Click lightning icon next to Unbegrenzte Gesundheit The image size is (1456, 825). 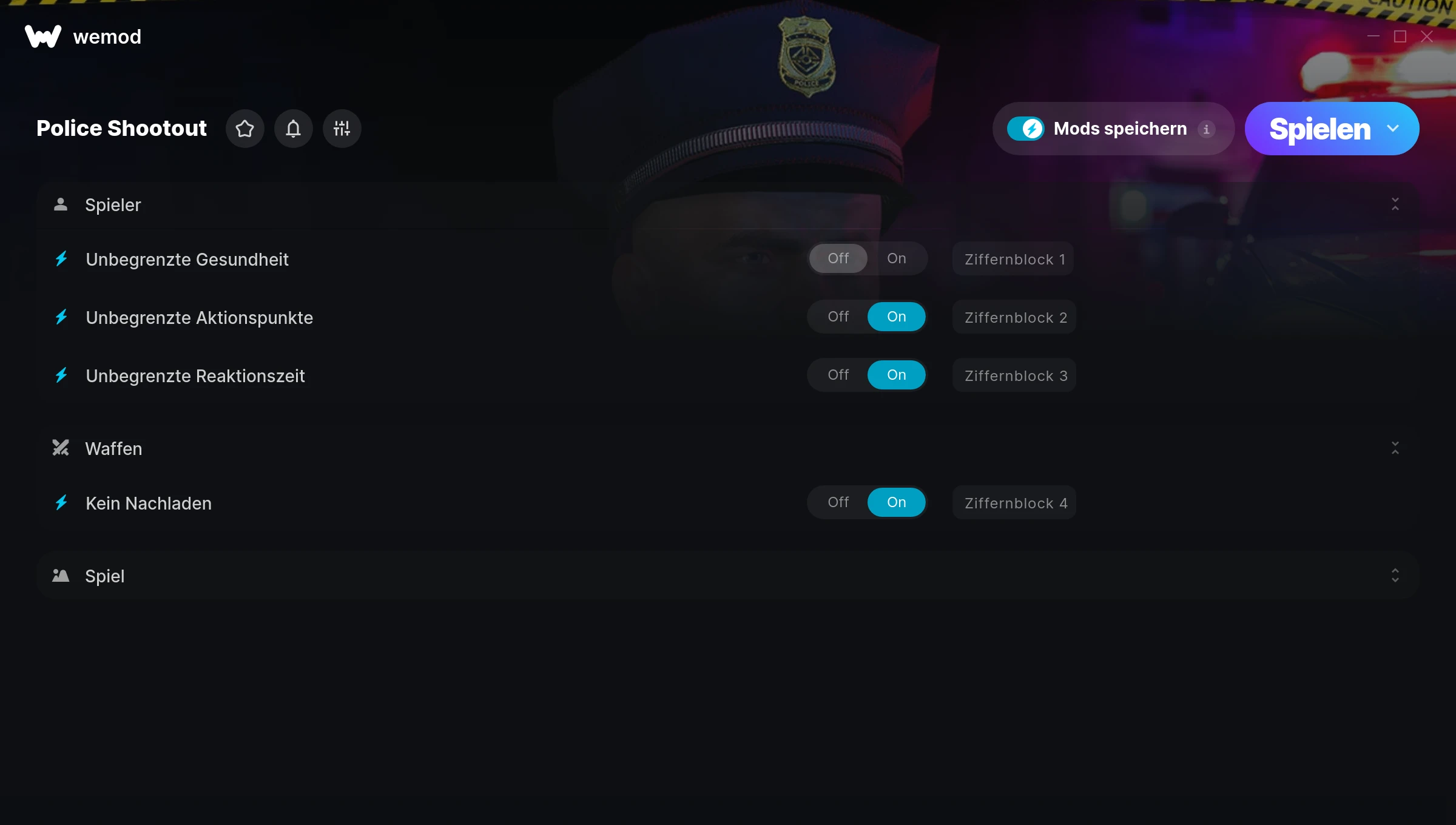pyautogui.click(x=61, y=259)
